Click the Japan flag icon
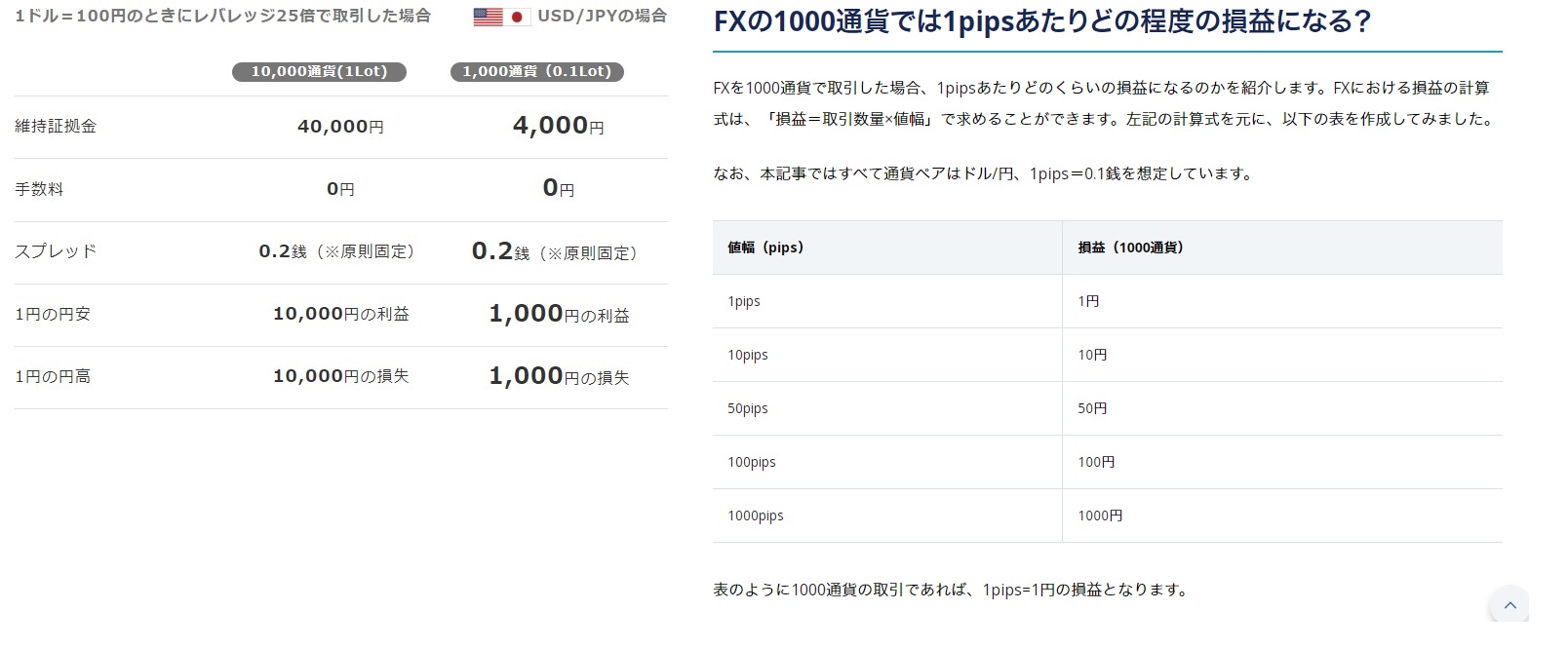 [x=518, y=17]
